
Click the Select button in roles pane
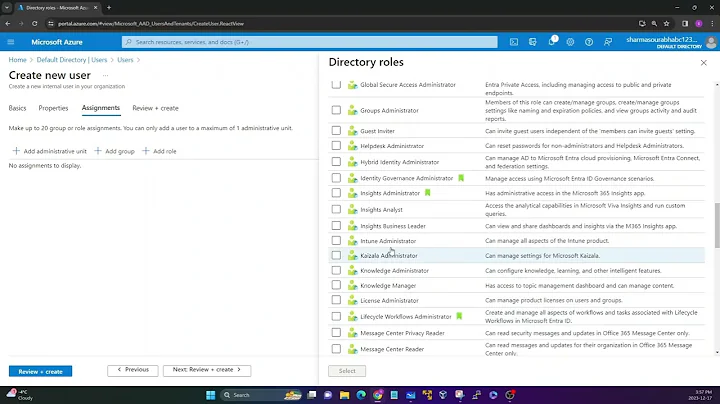pyautogui.click(x=347, y=371)
